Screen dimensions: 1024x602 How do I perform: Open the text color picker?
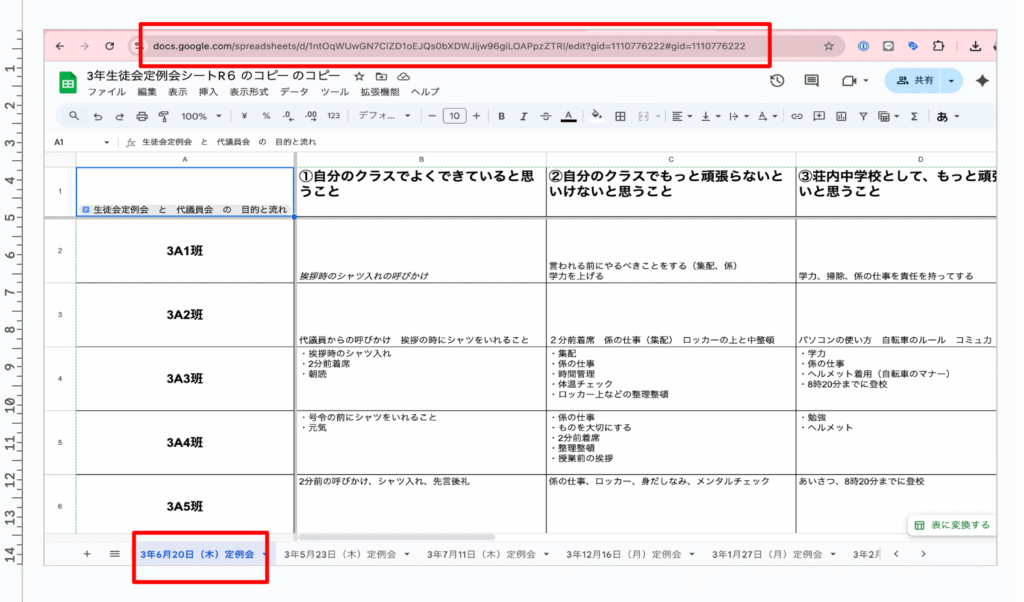click(568, 116)
